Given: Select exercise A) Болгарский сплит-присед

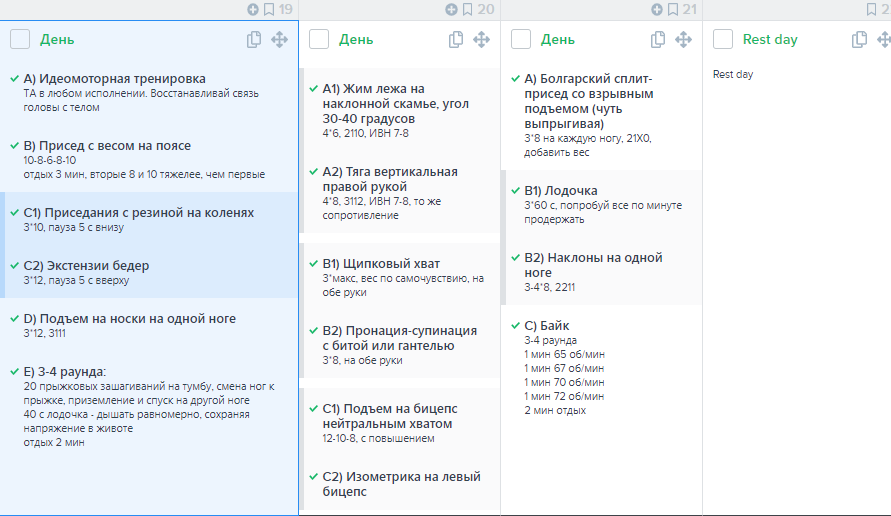Looking at the screenshot, I should pos(589,101).
